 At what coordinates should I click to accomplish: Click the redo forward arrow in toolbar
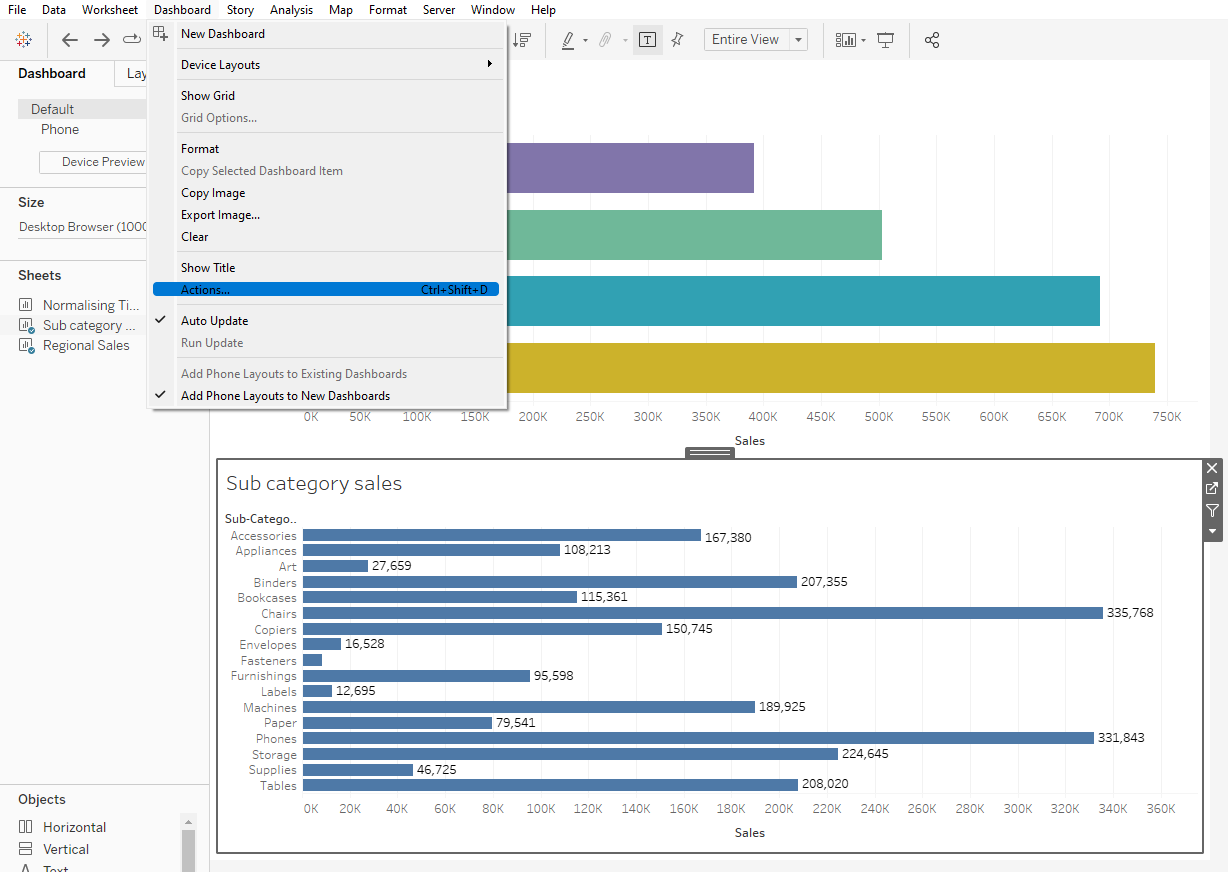tap(101, 40)
